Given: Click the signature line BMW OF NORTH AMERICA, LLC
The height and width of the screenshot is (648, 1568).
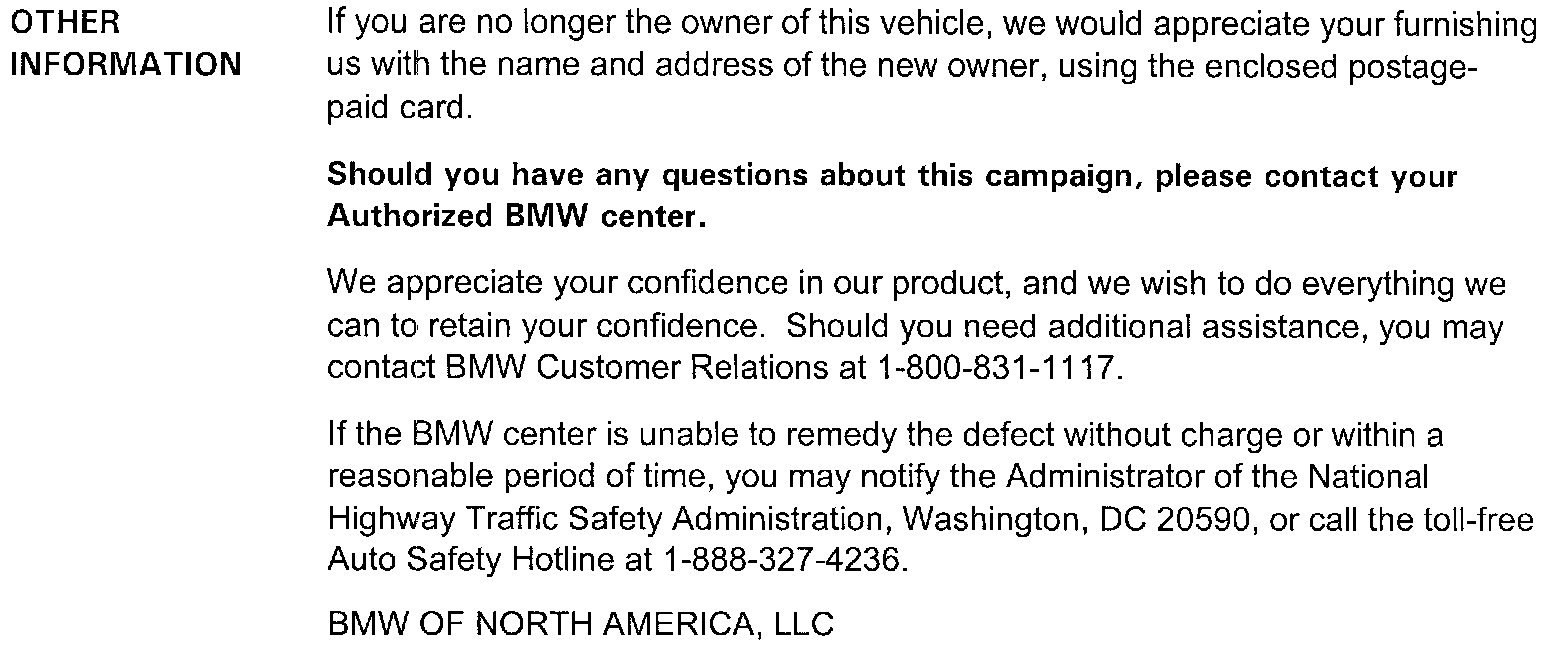Looking at the screenshot, I should click(x=580, y=626).
